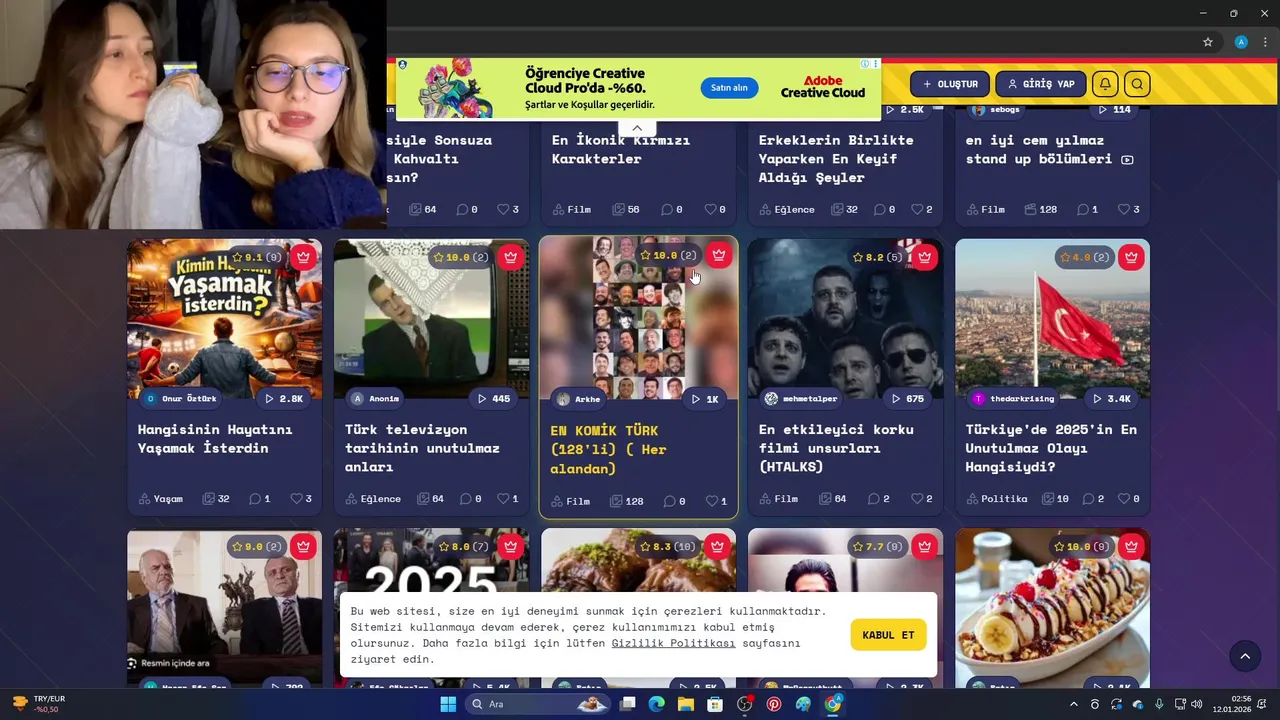This screenshot has width=1280, height=720.
Task: Open the Windows Start menu
Action: (x=448, y=704)
